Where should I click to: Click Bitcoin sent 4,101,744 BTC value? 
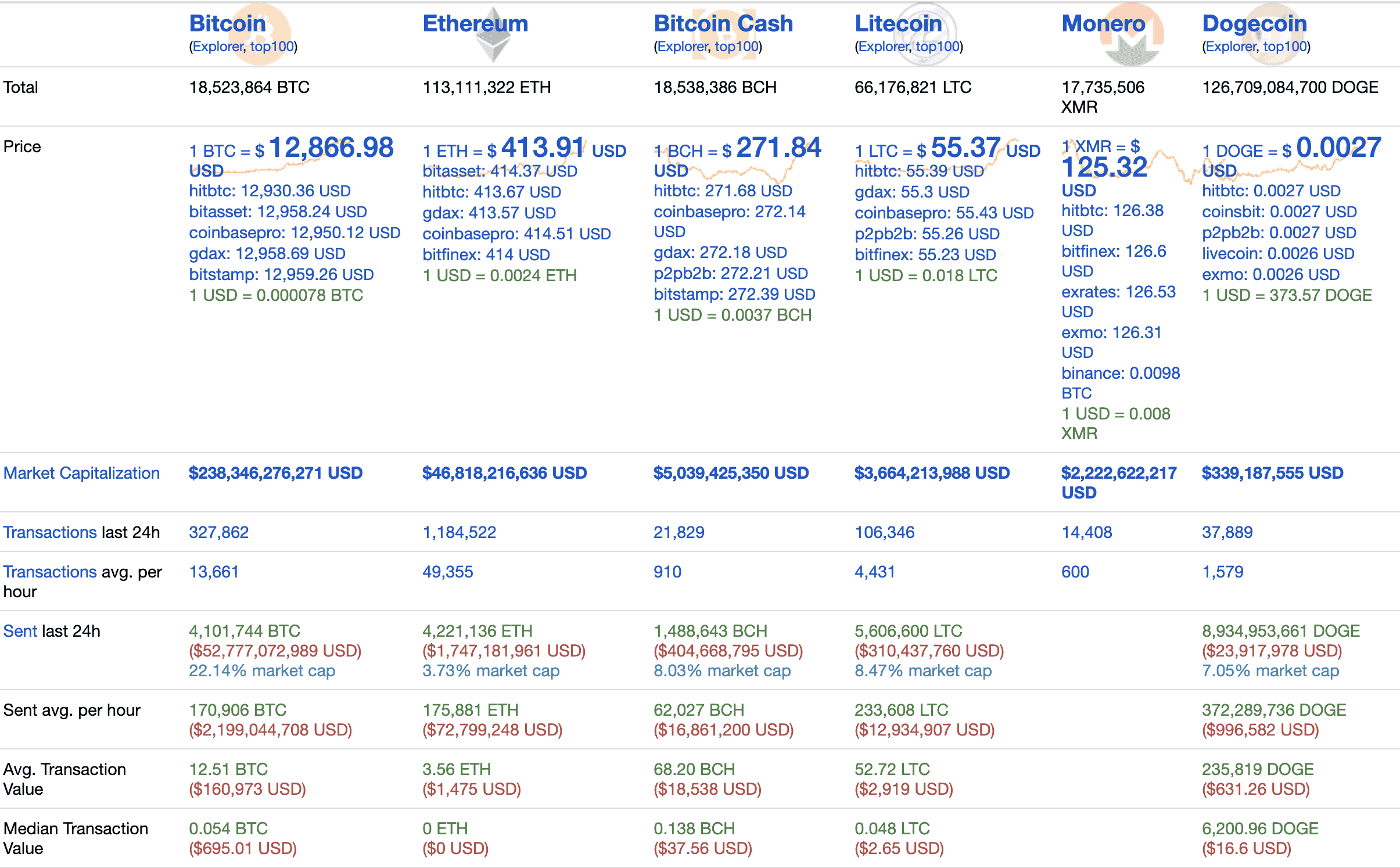[245, 631]
